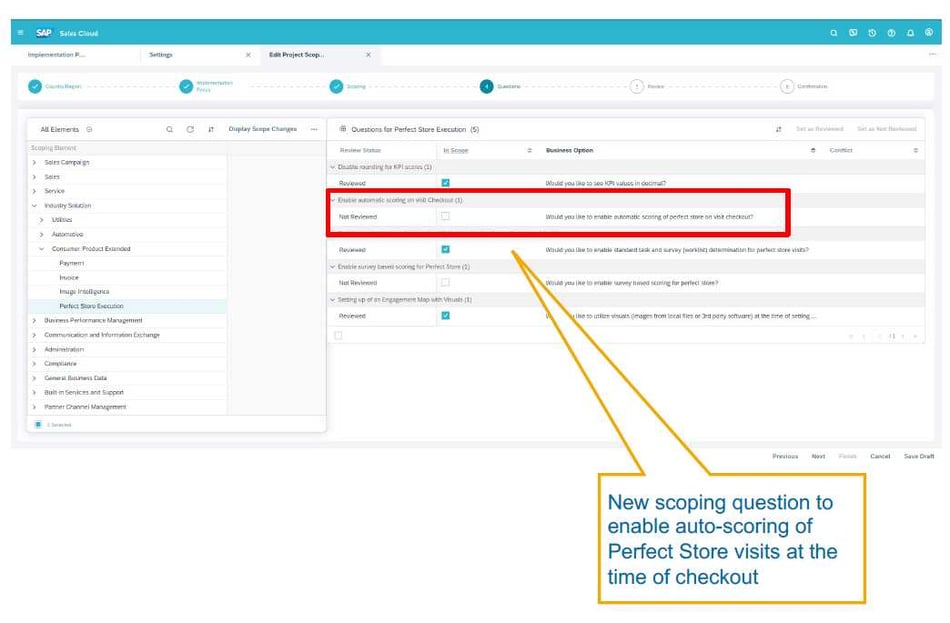
Task: Collapse the Enable survey based scoring group
Action: [x=333, y=267]
